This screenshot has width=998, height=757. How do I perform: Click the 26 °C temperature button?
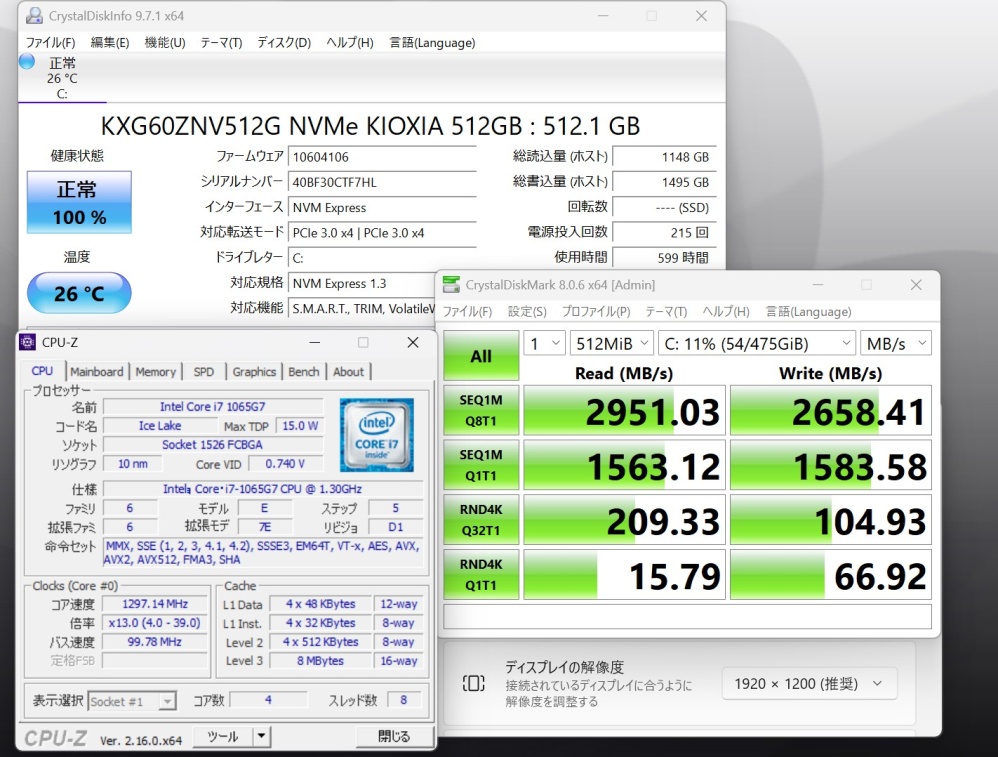click(79, 294)
